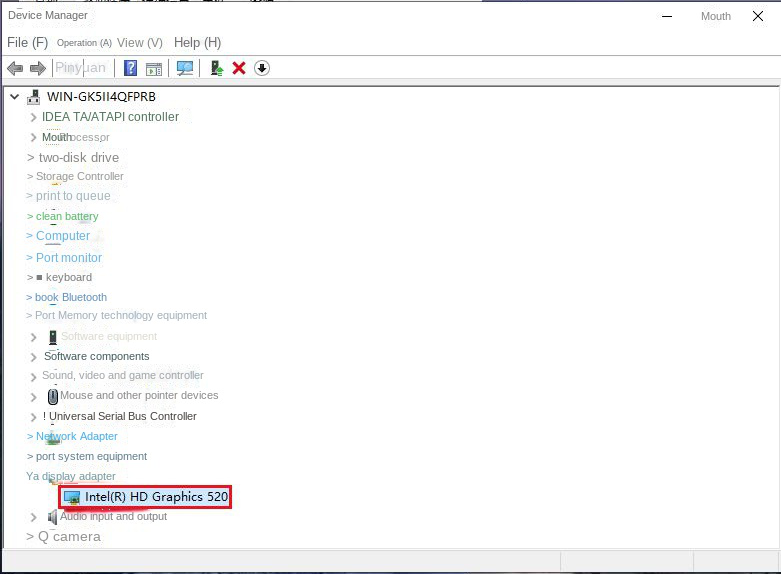Click the red X uninstall device icon
781x574 pixels.
pos(239,68)
